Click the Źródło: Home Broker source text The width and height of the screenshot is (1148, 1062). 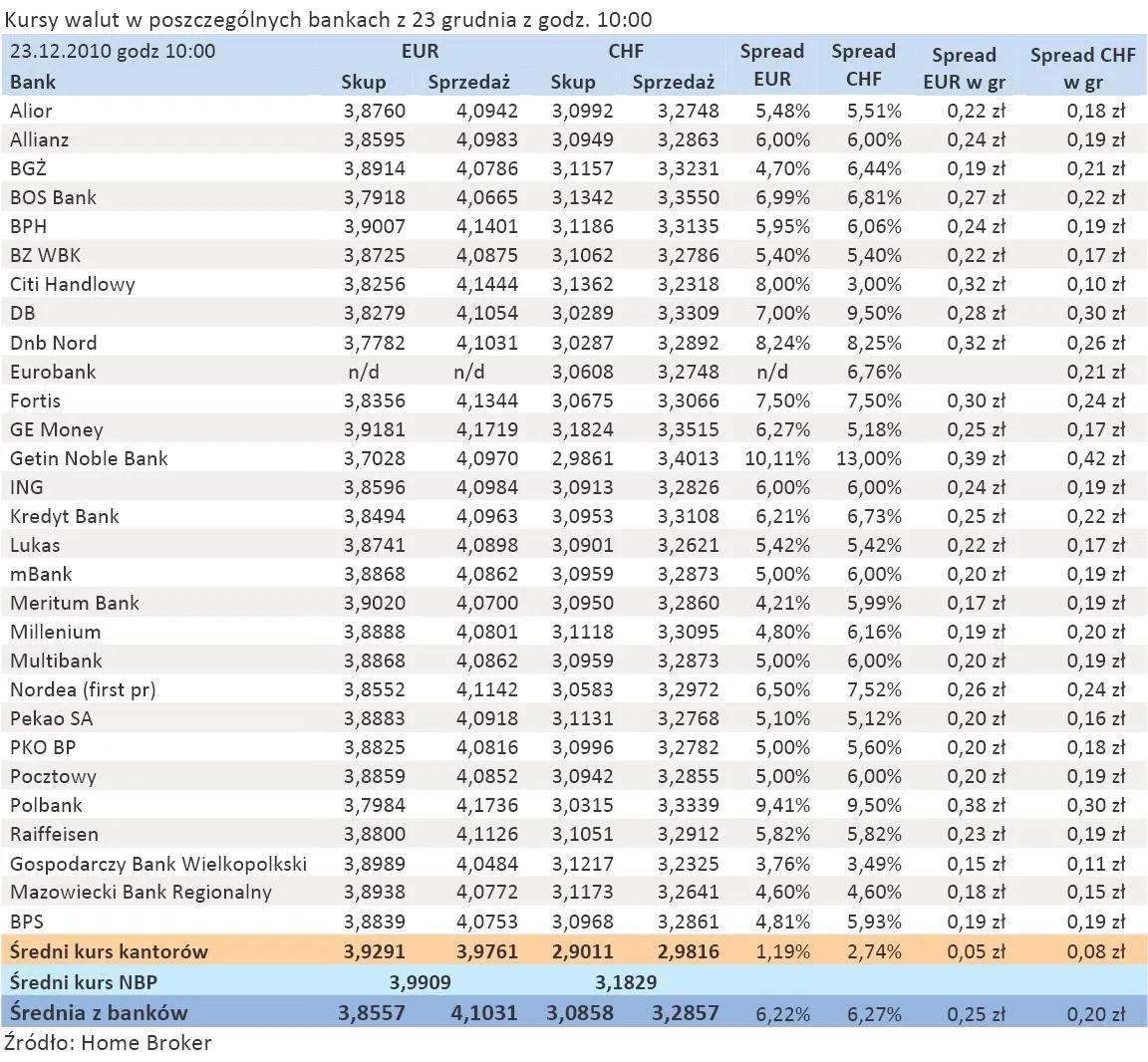click(108, 1042)
